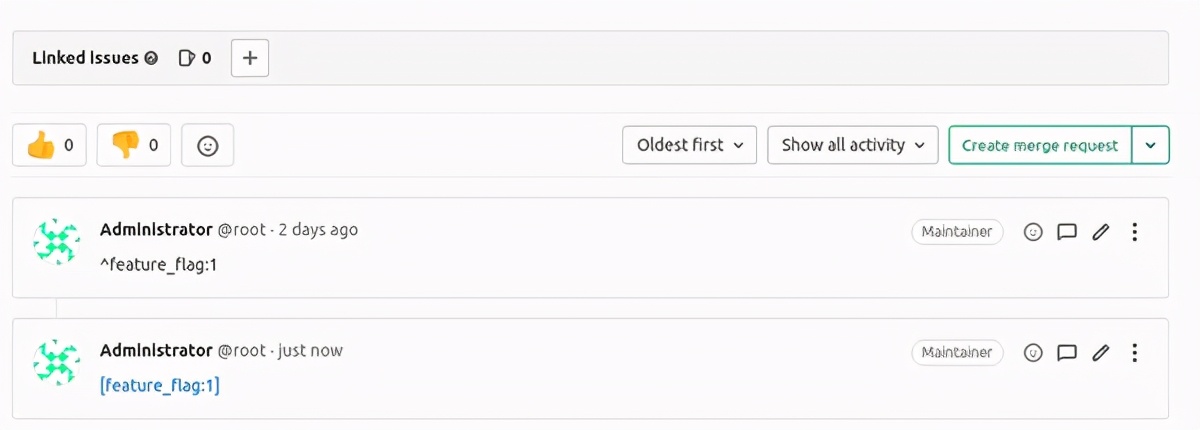Open more actions on first comment

(1134, 232)
